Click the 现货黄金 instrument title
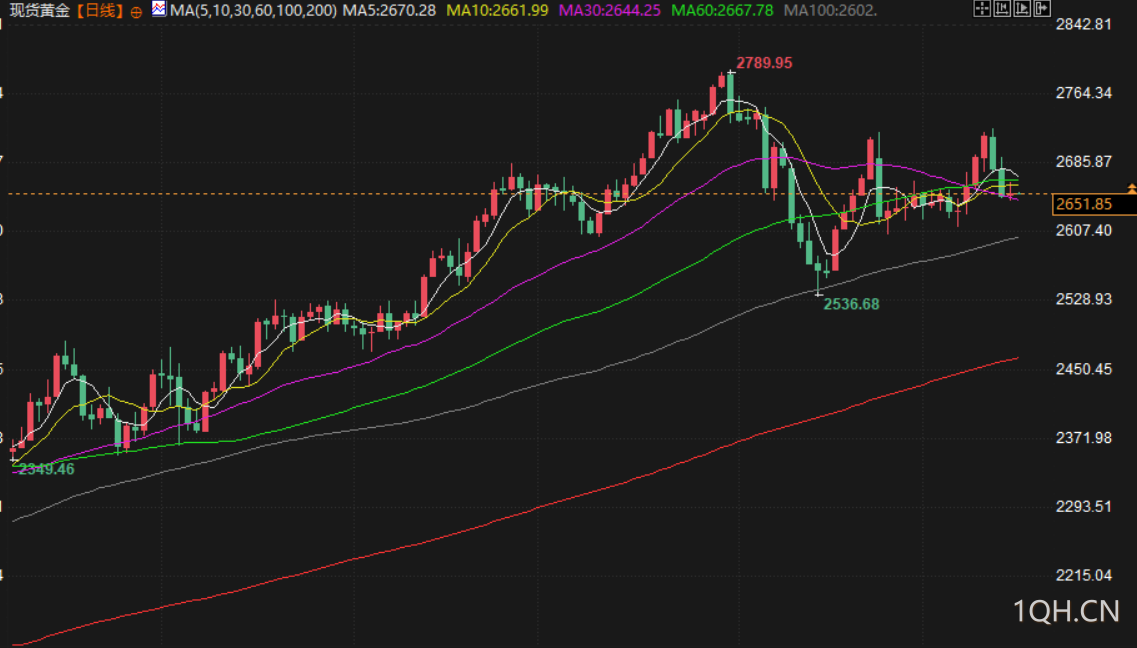The width and height of the screenshot is (1137, 648). (x=39, y=11)
